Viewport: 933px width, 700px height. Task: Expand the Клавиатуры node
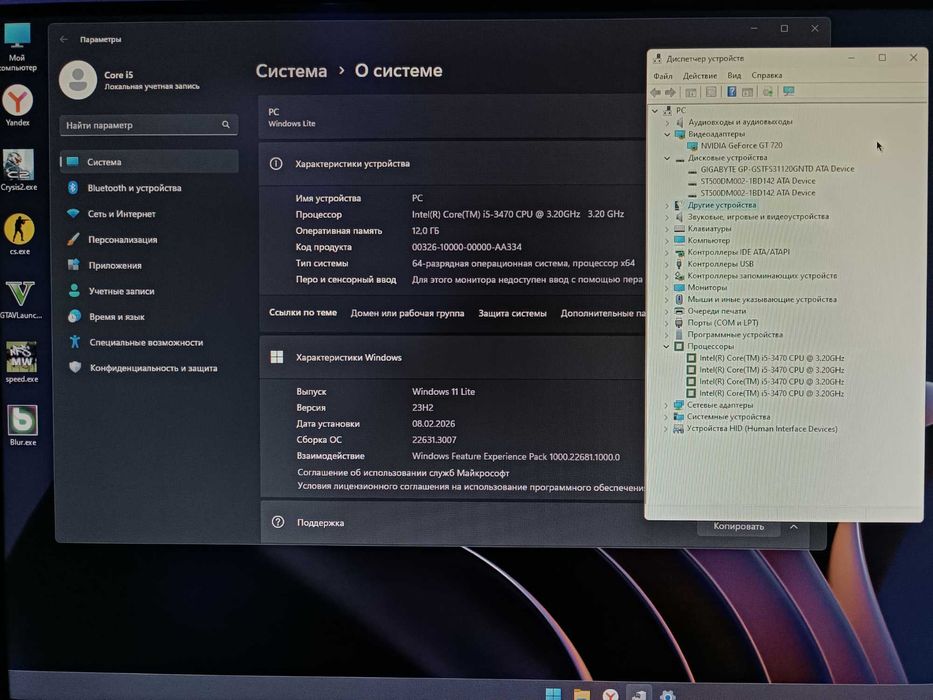click(667, 229)
